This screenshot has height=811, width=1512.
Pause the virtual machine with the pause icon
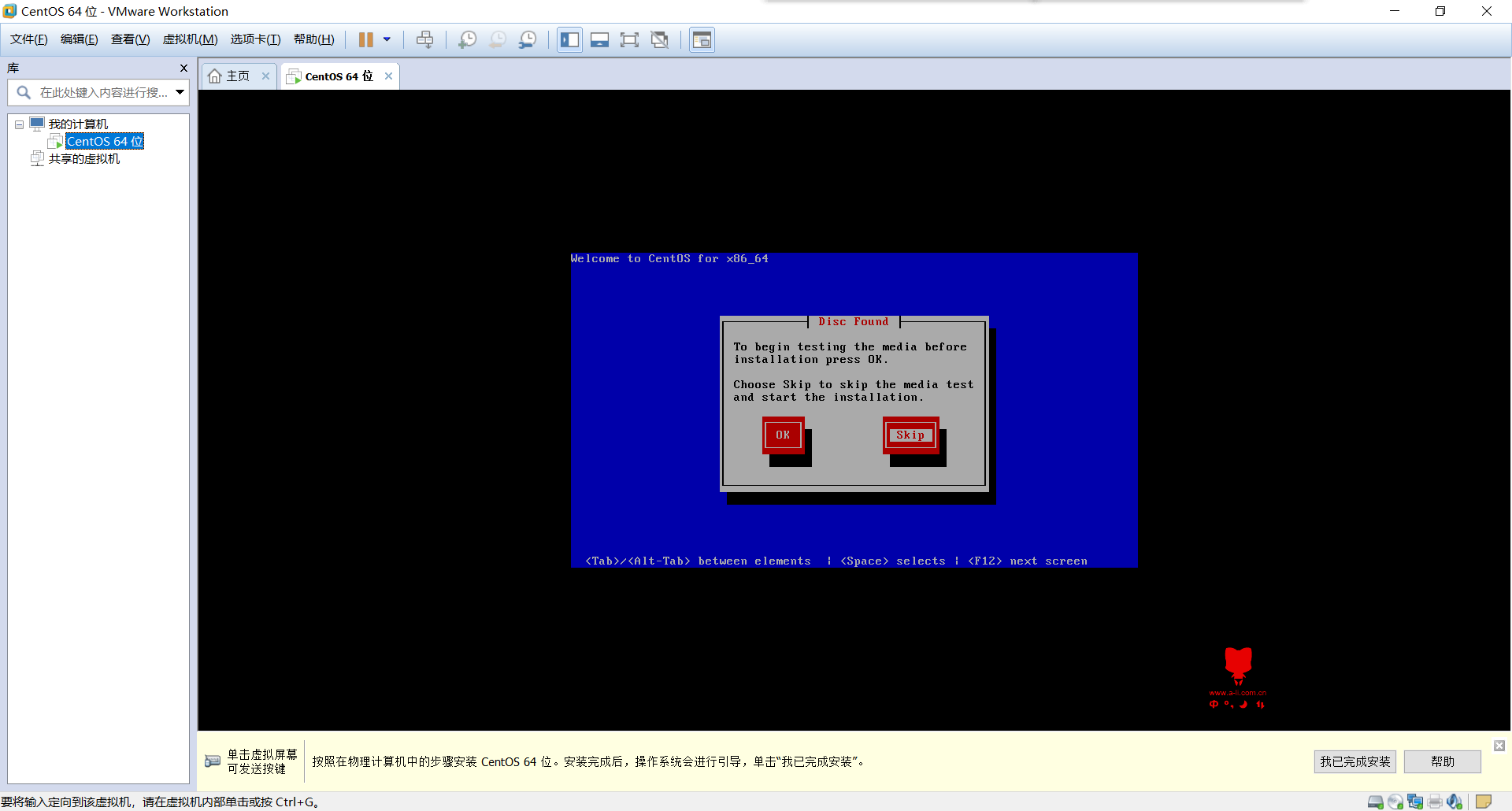pyautogui.click(x=366, y=39)
